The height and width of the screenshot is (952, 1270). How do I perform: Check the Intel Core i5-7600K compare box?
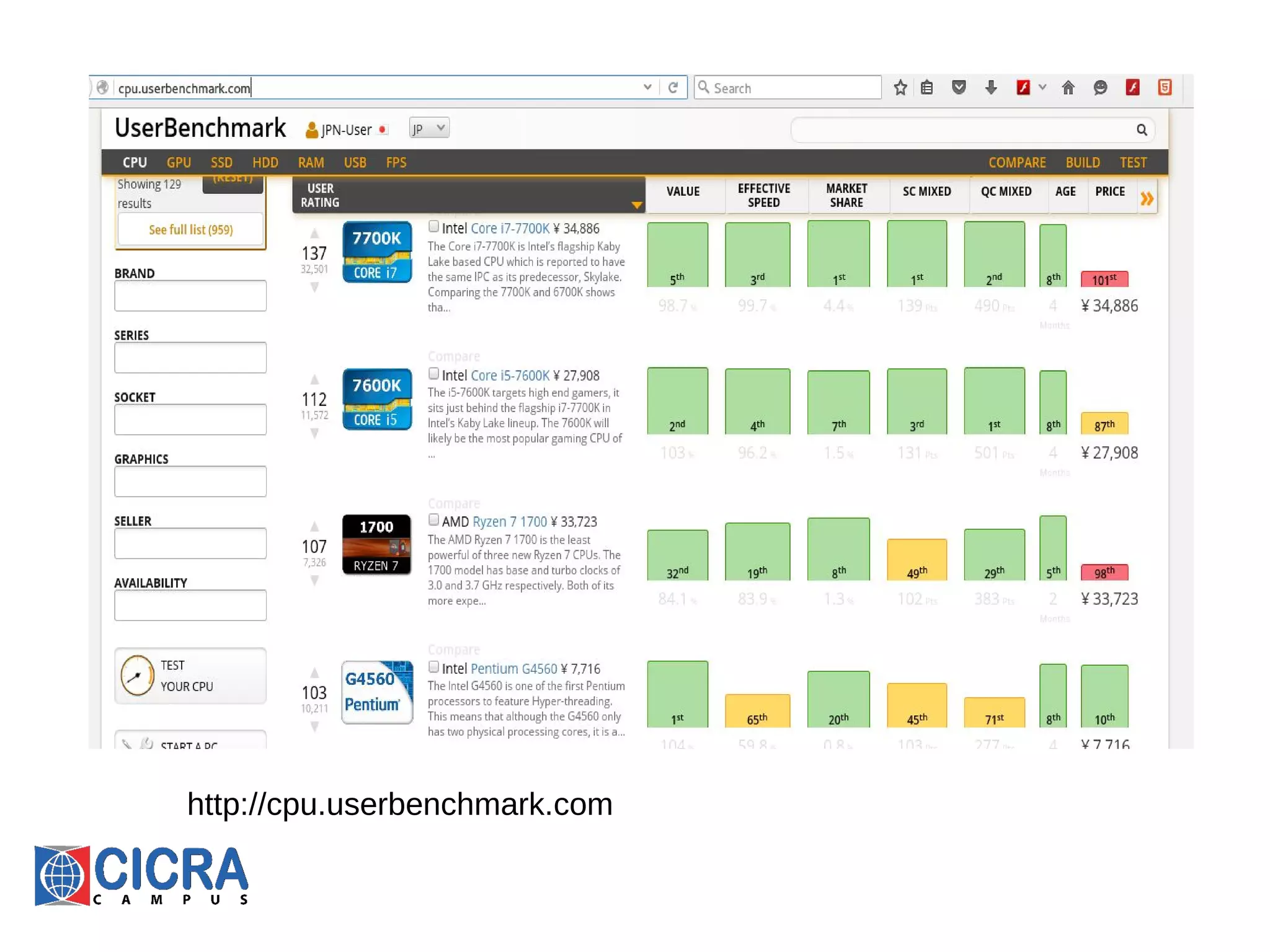[433, 374]
